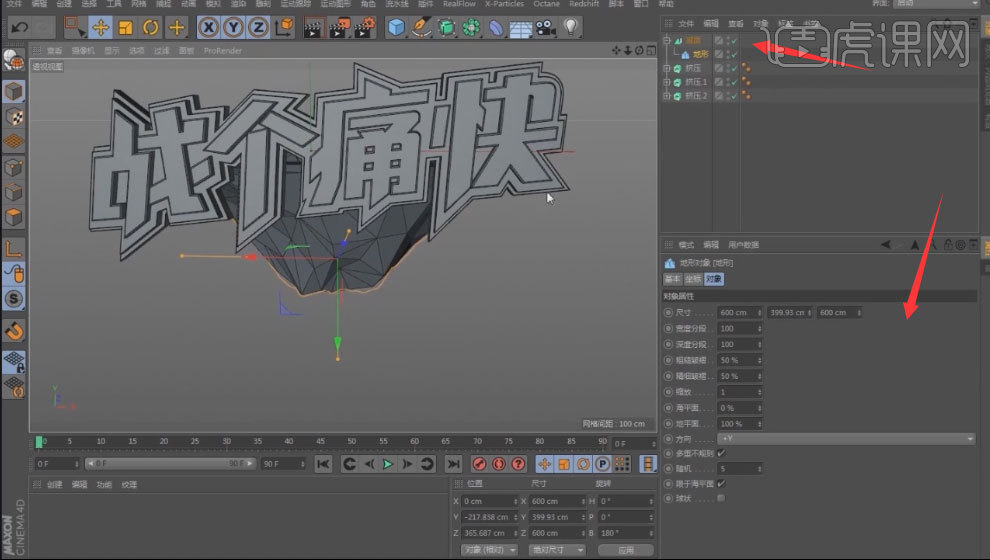Toggle the X axis lock

209,27
